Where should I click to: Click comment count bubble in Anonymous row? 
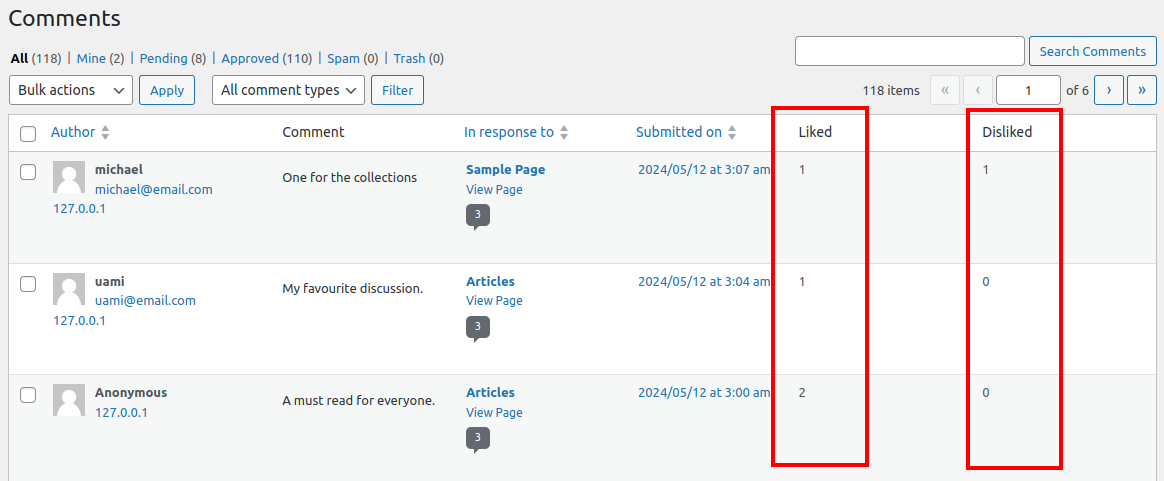478,440
